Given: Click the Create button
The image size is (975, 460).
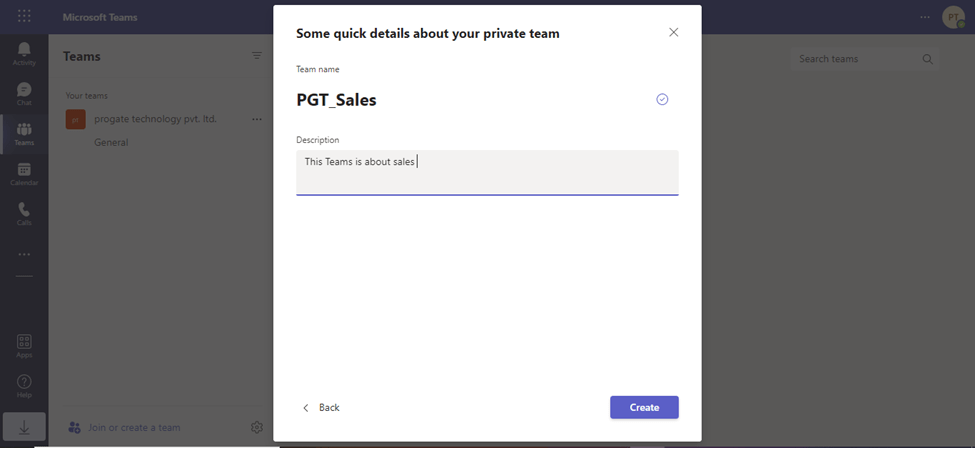Looking at the screenshot, I should (x=644, y=407).
